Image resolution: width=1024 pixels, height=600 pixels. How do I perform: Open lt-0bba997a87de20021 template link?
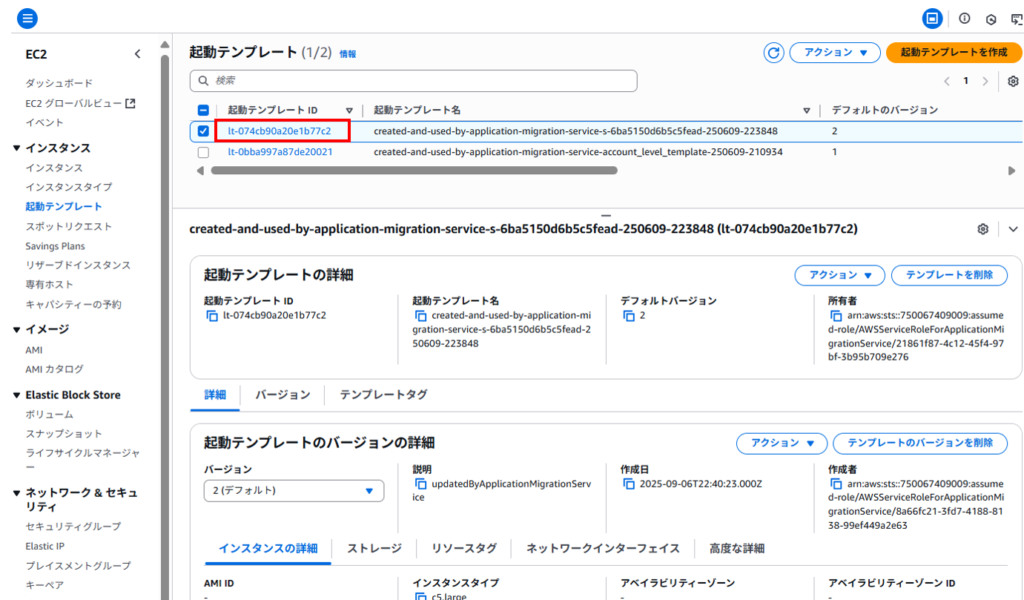click(x=280, y=152)
